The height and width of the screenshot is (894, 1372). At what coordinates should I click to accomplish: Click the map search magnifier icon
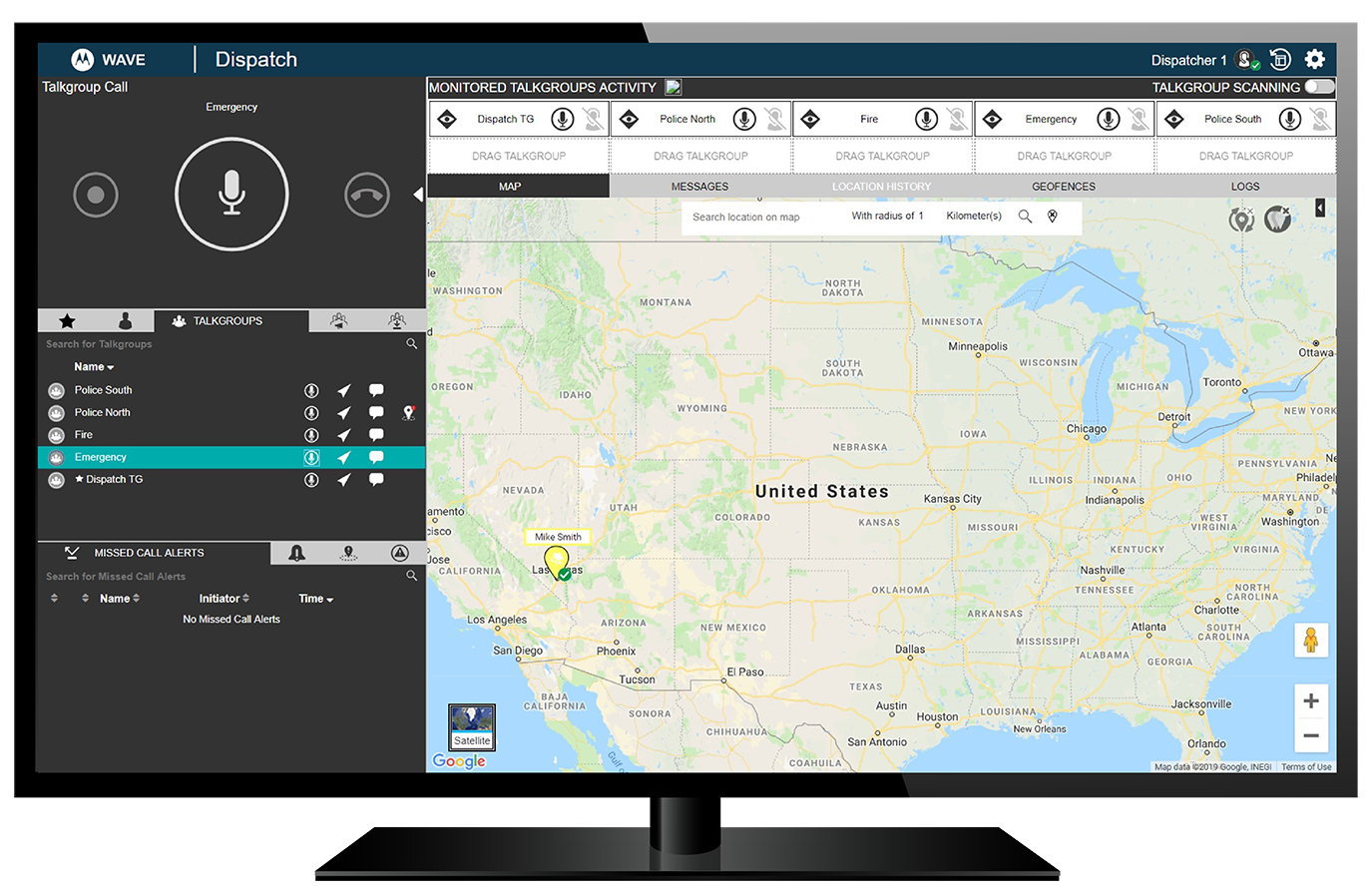tap(1025, 217)
